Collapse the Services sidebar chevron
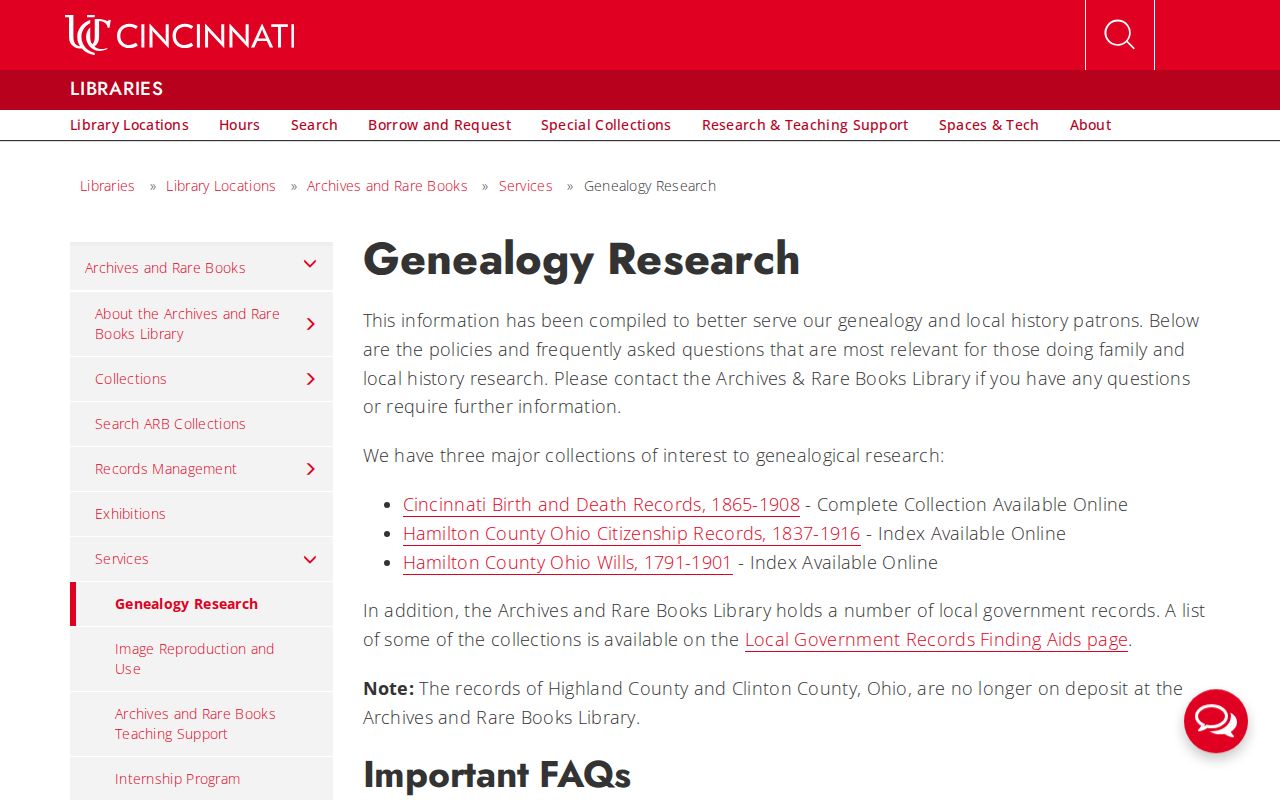1280x800 pixels. [x=310, y=559]
